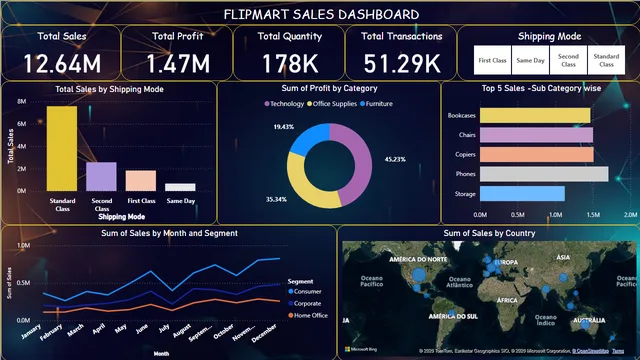Screen dimensions: 640x360
Task: Click the October label on month axis
Action: pyautogui.click(x=224, y=332)
